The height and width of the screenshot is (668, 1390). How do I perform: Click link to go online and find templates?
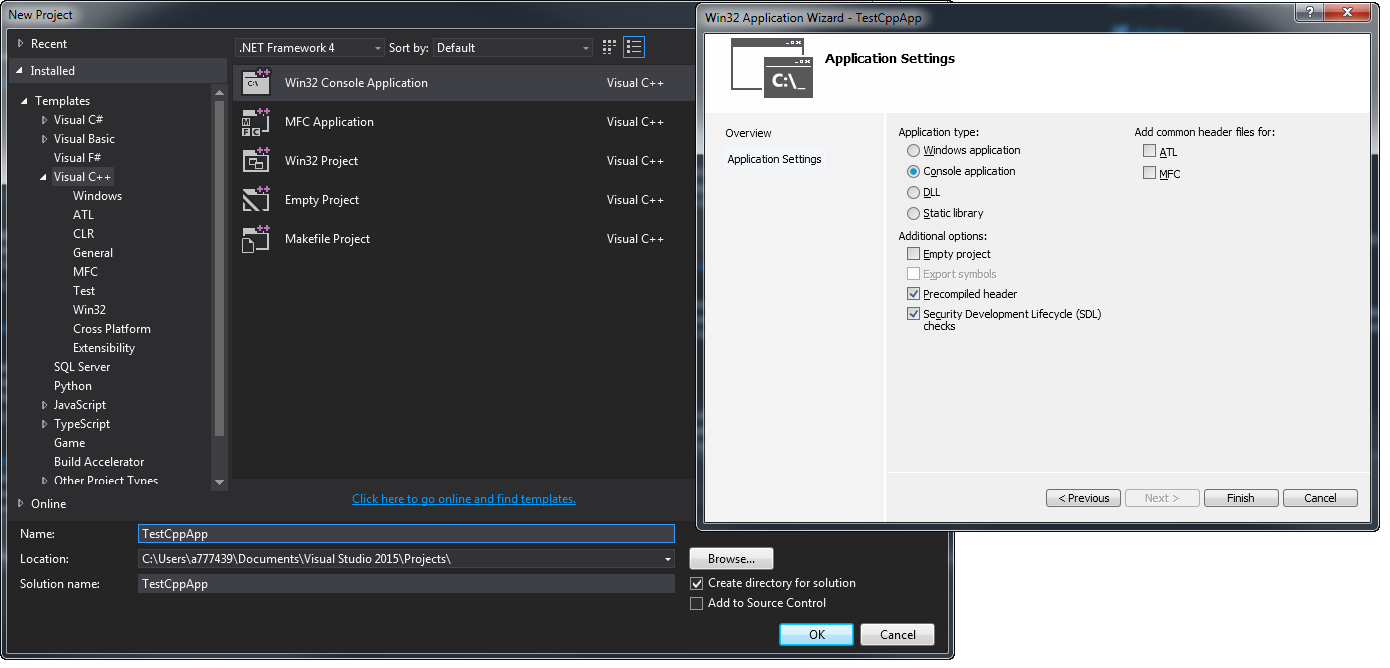464,499
